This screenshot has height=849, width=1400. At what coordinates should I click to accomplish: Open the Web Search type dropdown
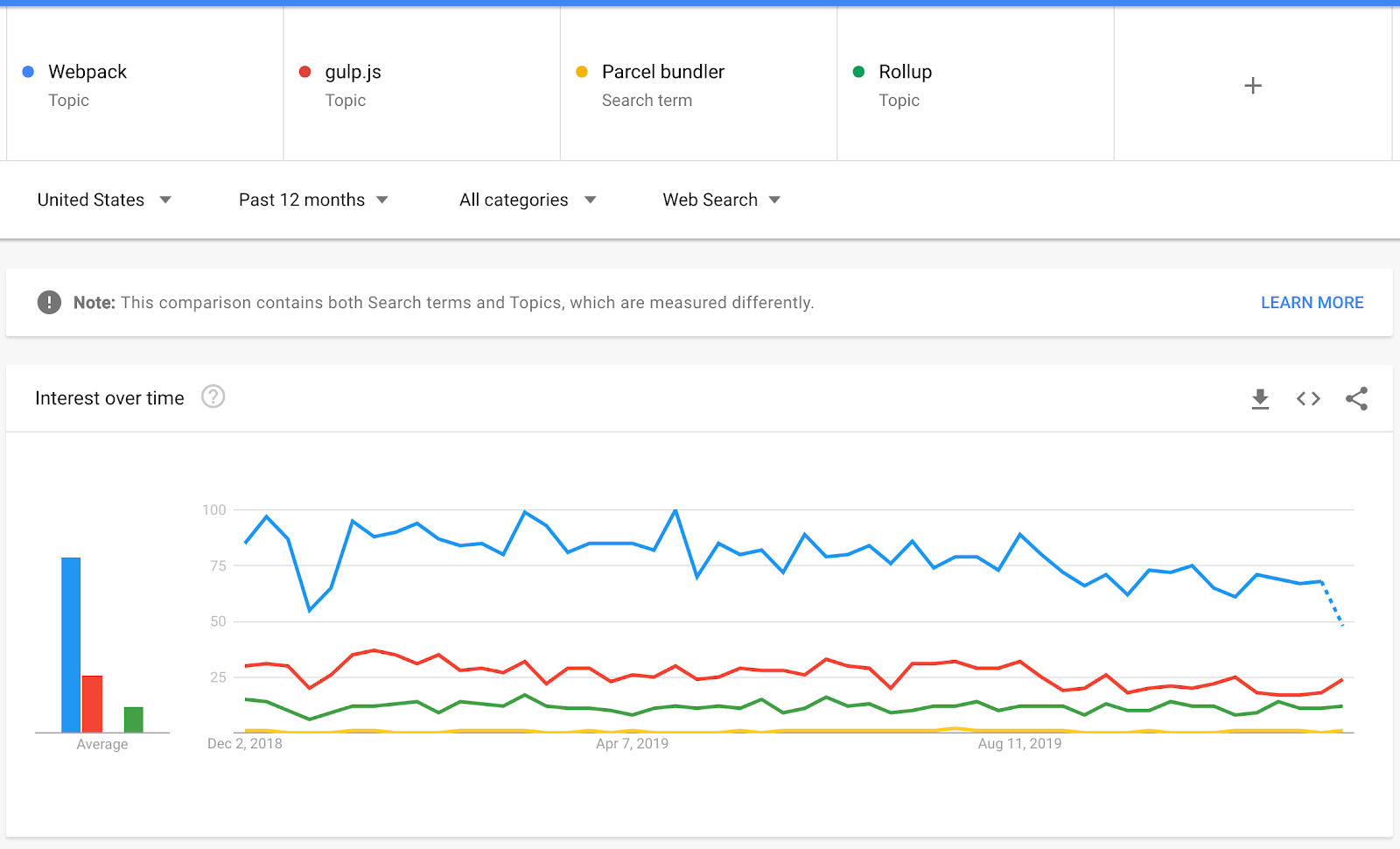coord(720,200)
